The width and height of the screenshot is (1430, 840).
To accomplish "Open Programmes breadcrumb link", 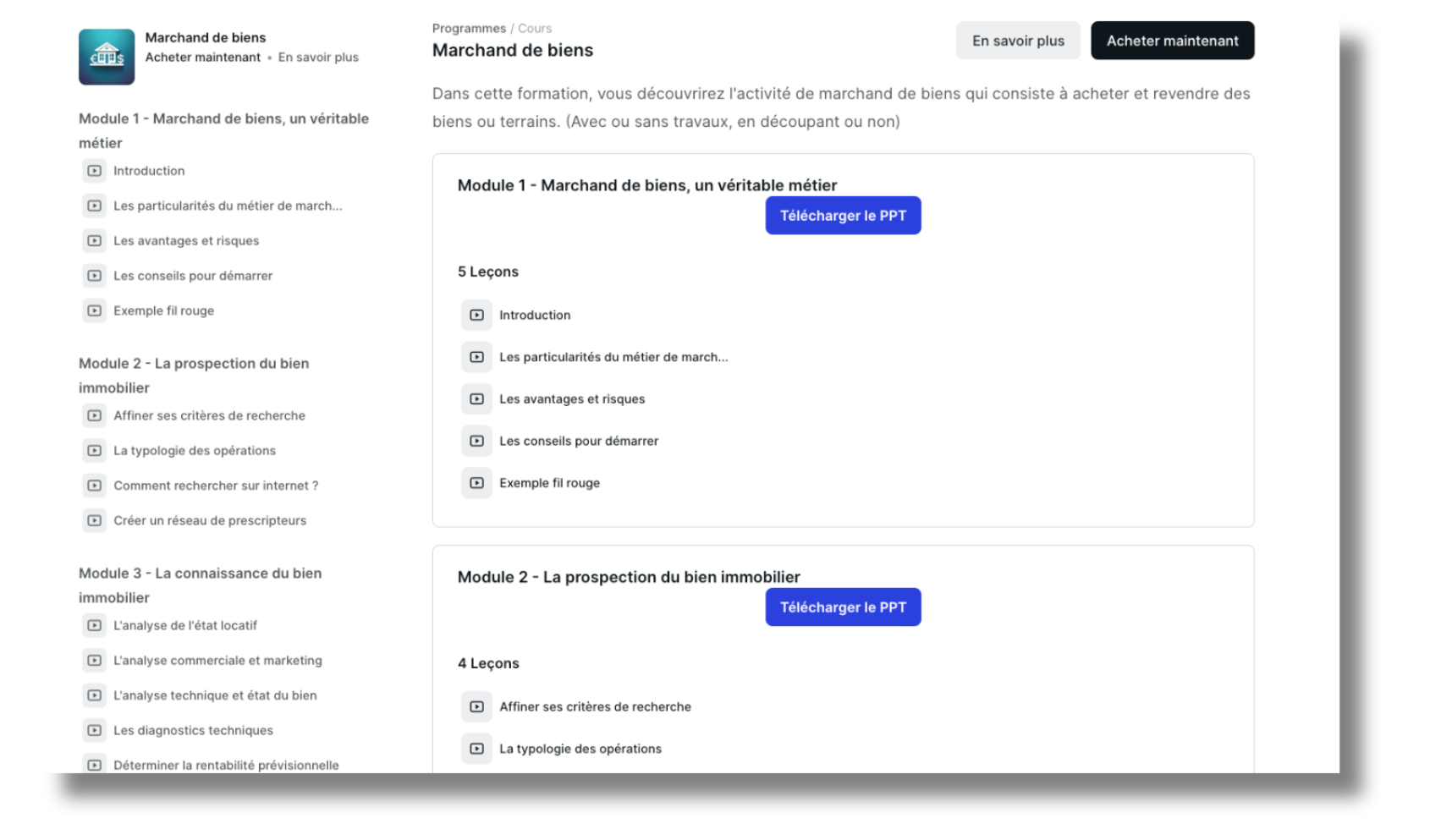I will [x=469, y=29].
